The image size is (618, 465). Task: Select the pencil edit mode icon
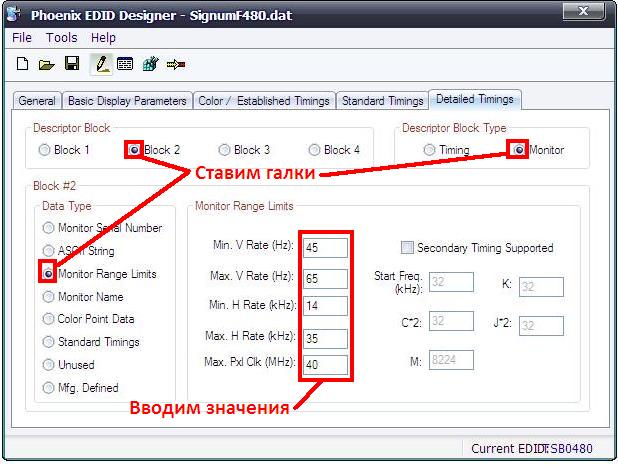click(x=100, y=64)
